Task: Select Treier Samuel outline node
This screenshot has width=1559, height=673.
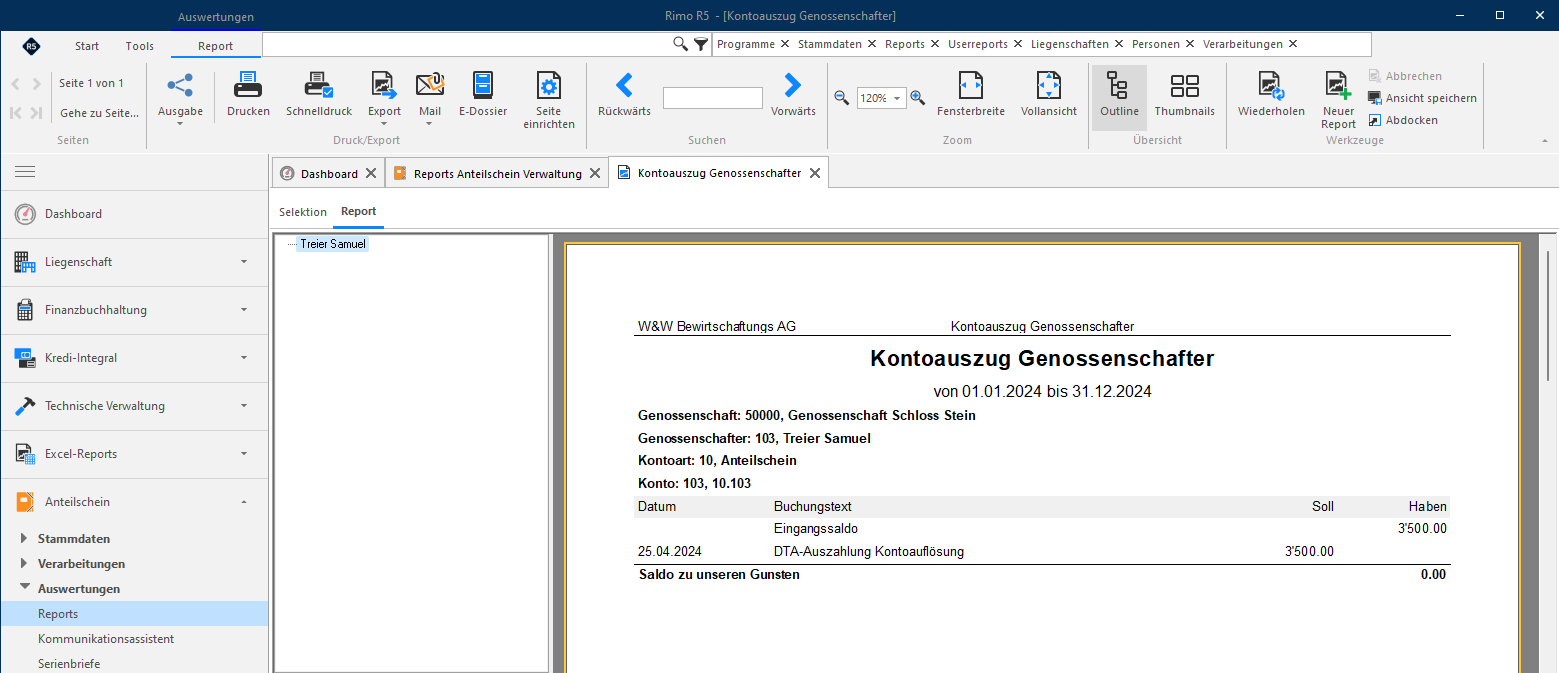Action: tap(333, 243)
